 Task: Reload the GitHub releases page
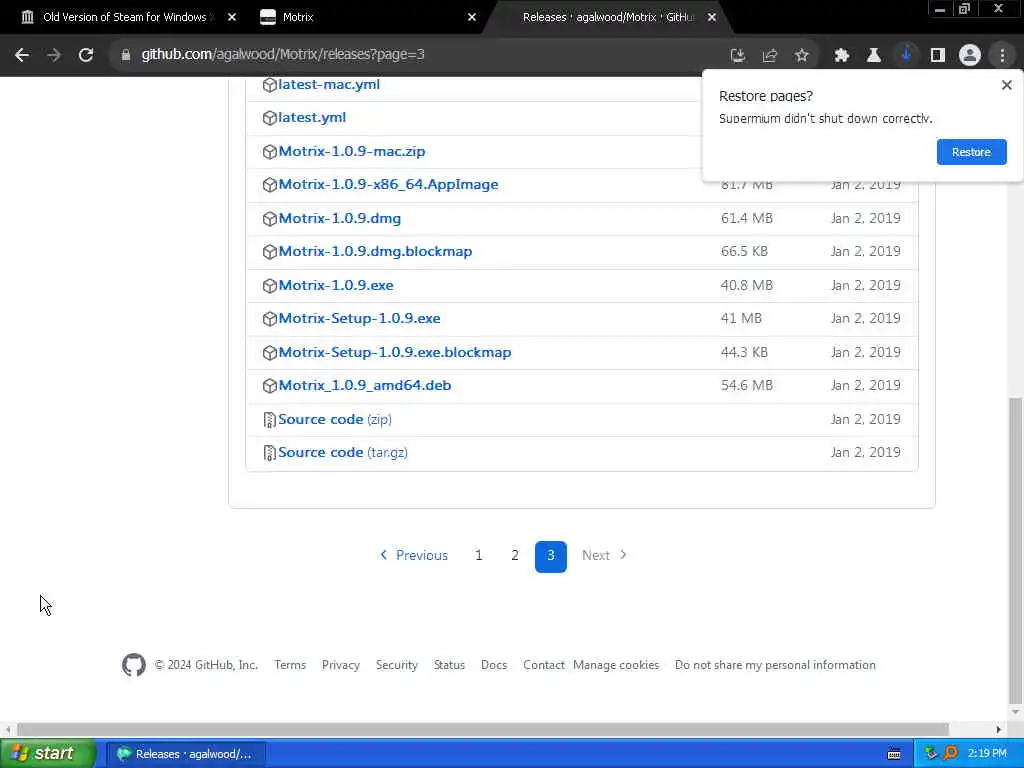point(86,55)
